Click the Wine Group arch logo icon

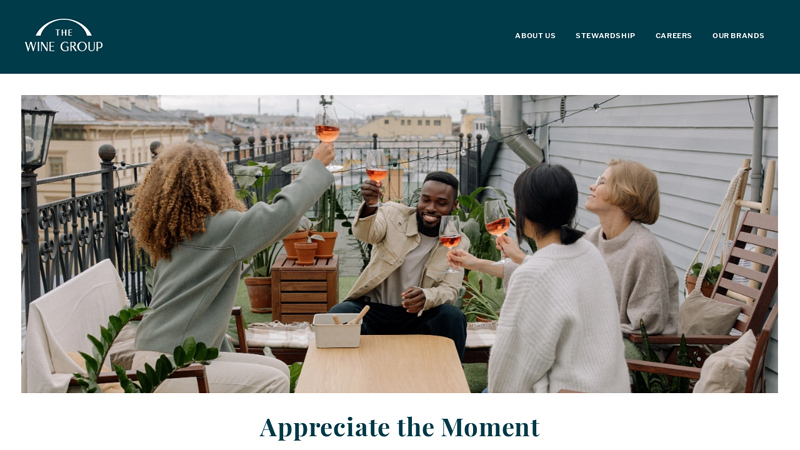pos(64,26)
